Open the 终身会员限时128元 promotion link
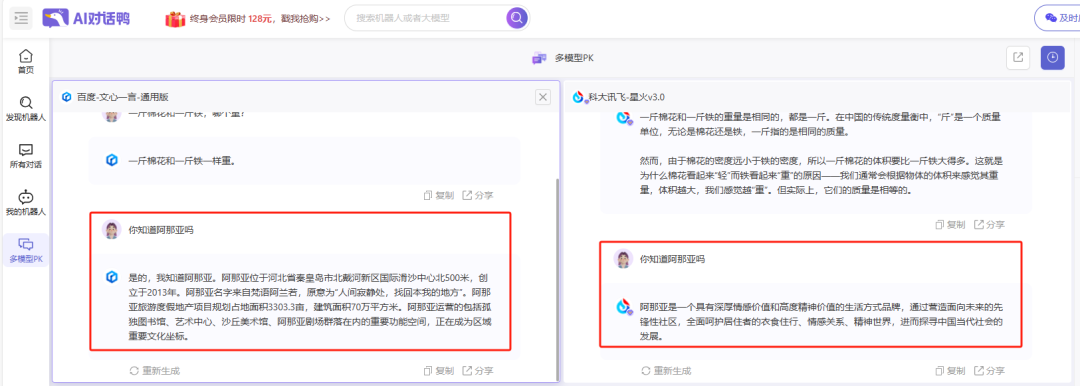The width and height of the screenshot is (1080, 386). point(260,19)
